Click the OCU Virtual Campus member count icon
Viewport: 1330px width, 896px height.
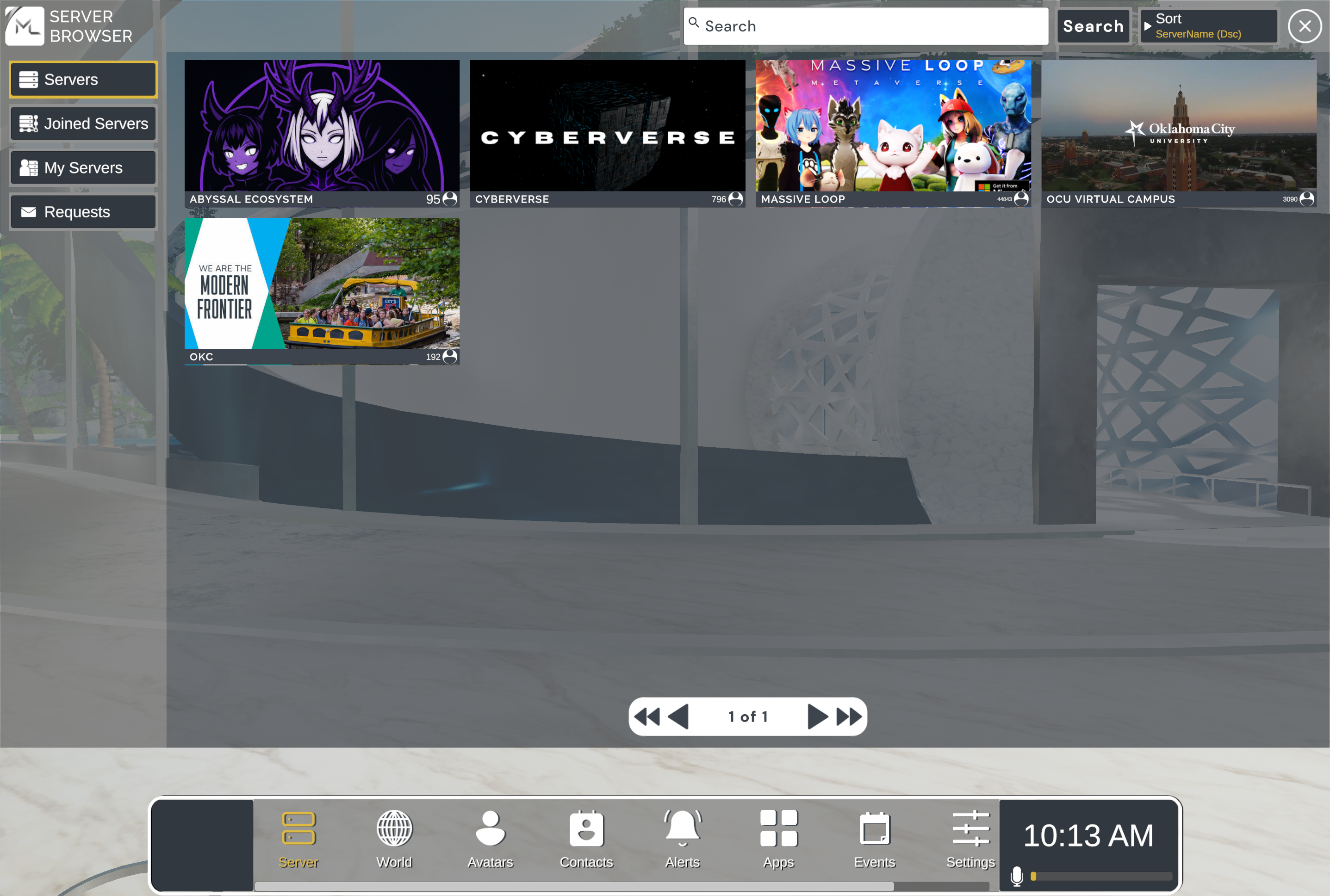1306,199
